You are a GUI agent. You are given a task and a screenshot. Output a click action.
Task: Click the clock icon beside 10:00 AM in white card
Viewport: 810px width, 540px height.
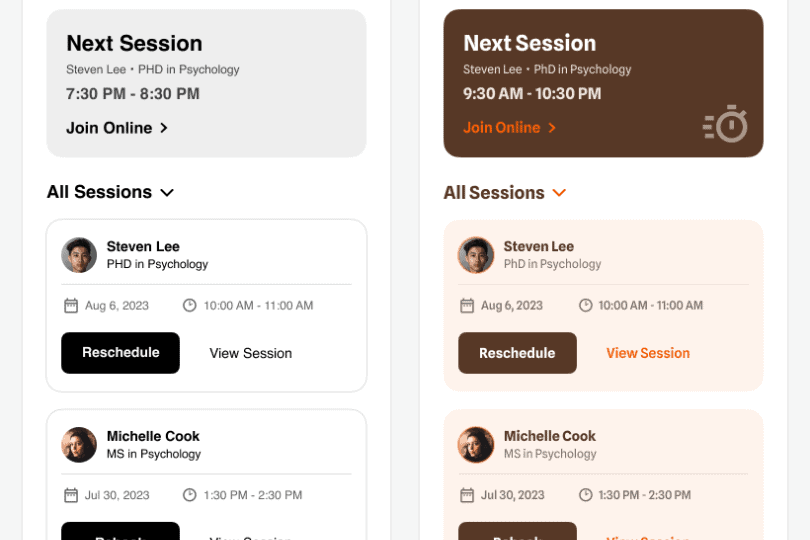click(x=190, y=305)
